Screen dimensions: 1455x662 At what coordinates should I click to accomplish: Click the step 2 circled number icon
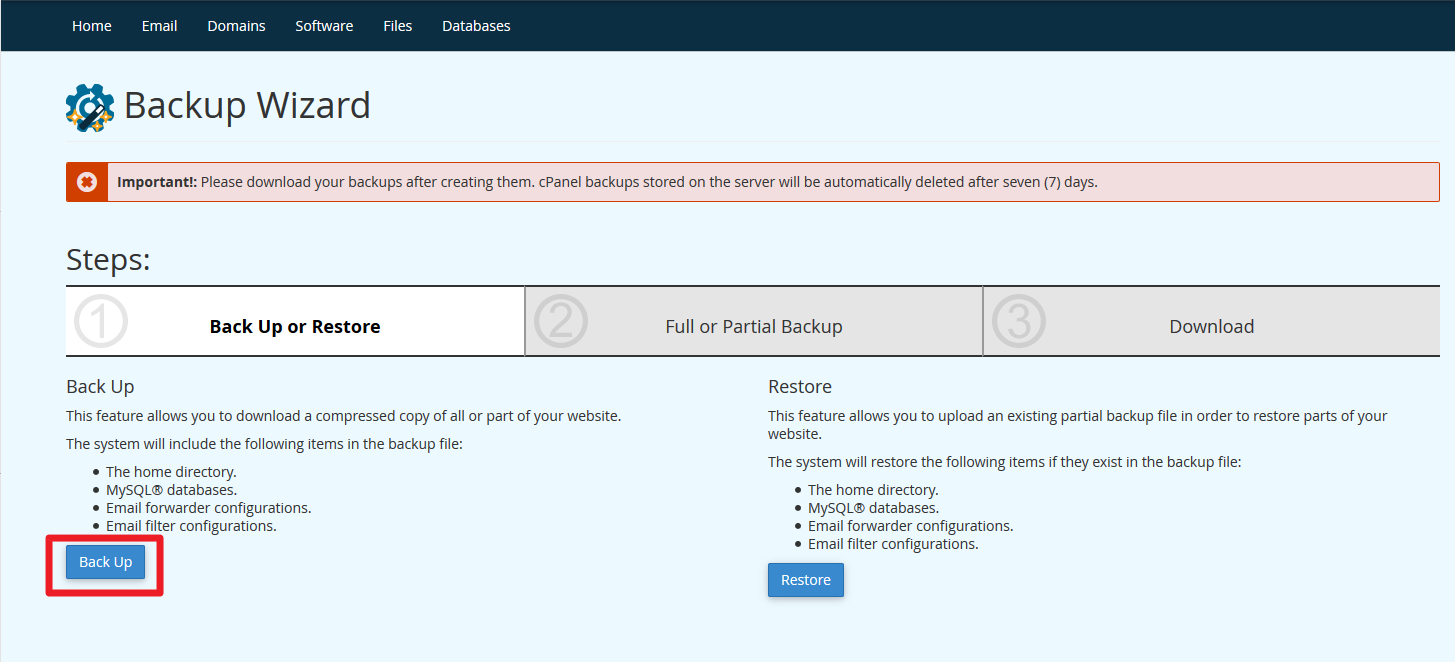560,322
